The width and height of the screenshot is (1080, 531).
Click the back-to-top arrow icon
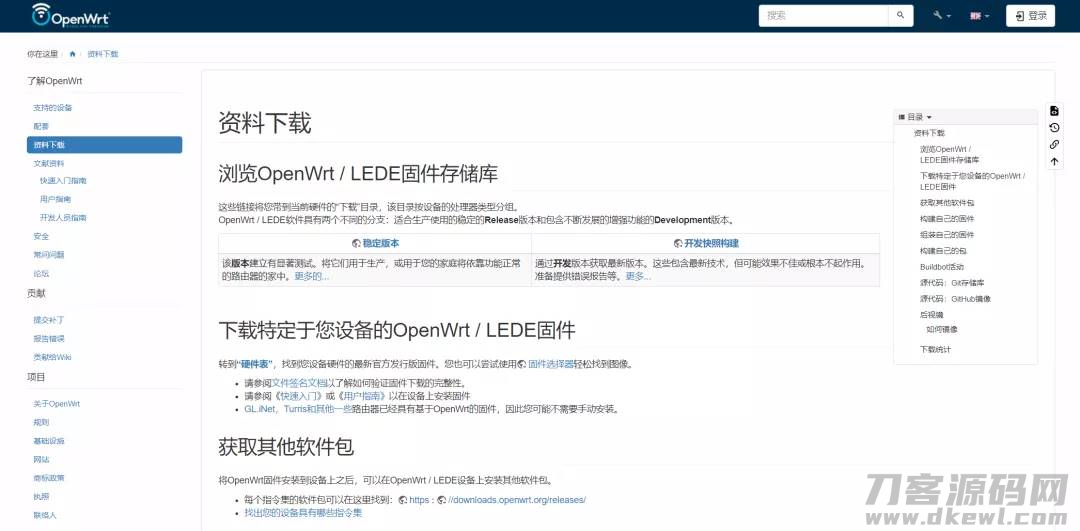click(1054, 162)
